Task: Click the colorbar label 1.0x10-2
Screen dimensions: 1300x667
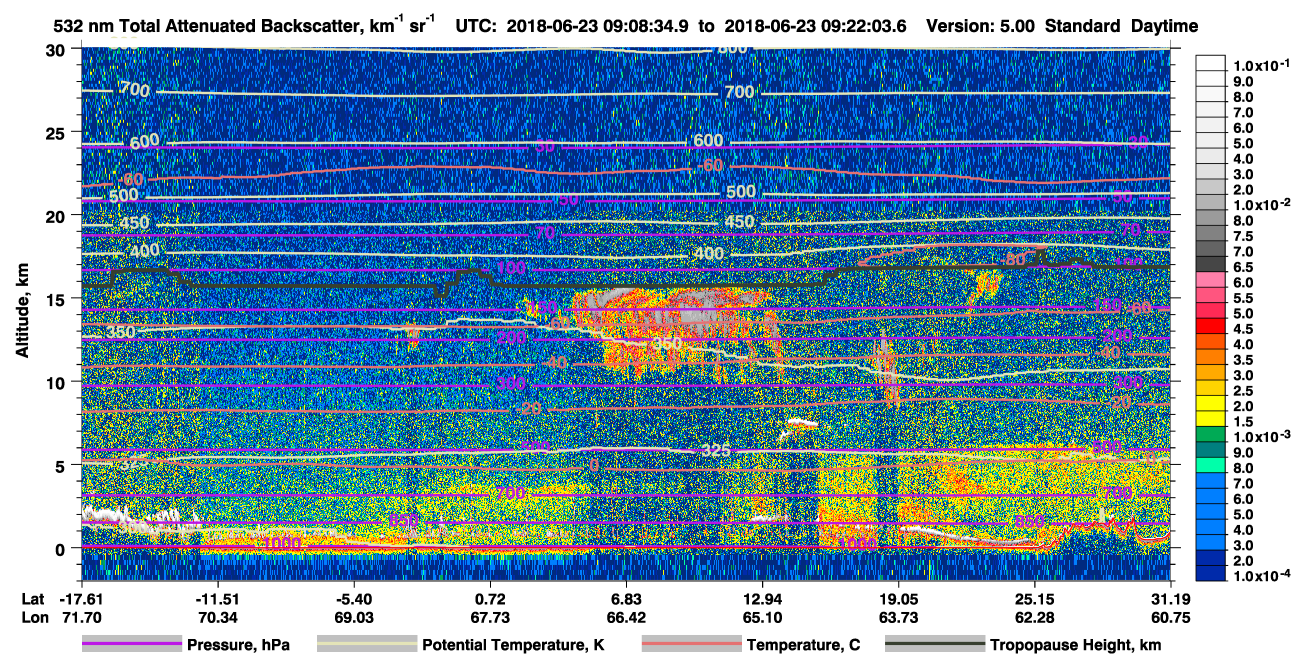Action: tap(1263, 203)
